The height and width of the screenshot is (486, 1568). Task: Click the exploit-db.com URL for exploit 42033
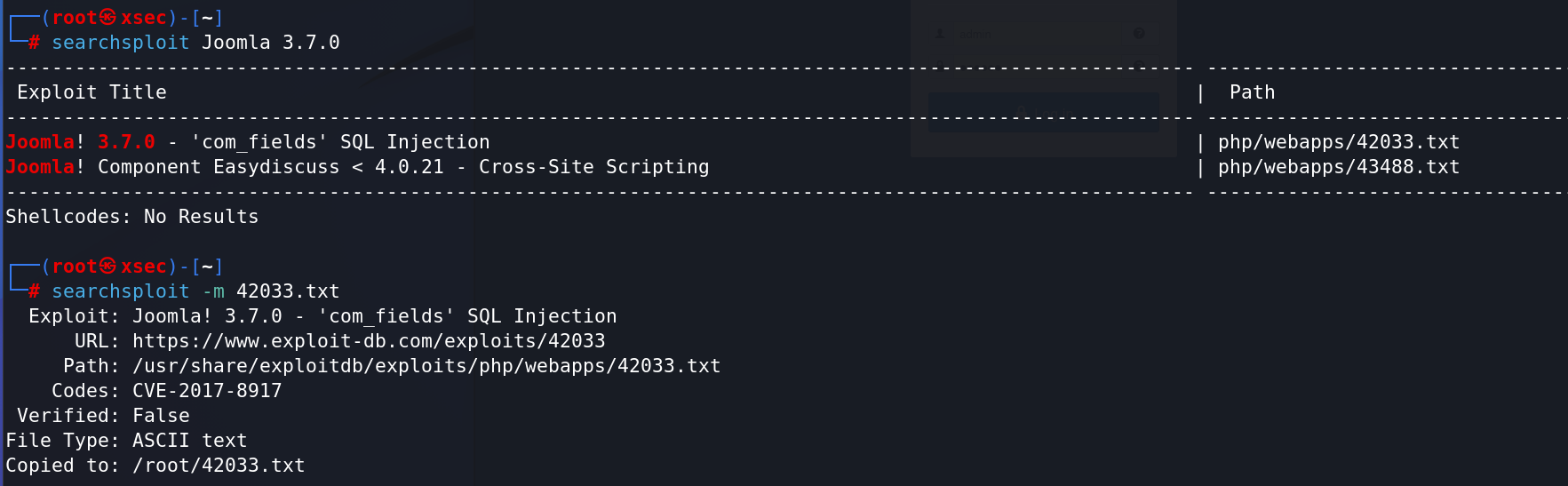point(369,341)
